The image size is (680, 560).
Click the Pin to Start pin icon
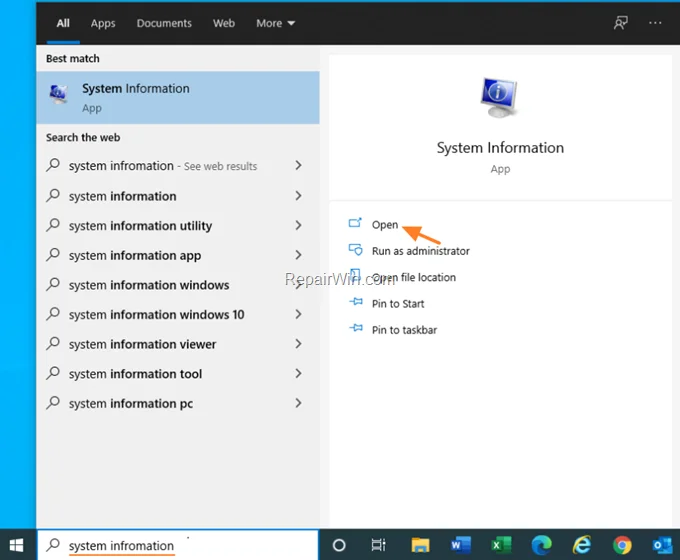click(356, 301)
